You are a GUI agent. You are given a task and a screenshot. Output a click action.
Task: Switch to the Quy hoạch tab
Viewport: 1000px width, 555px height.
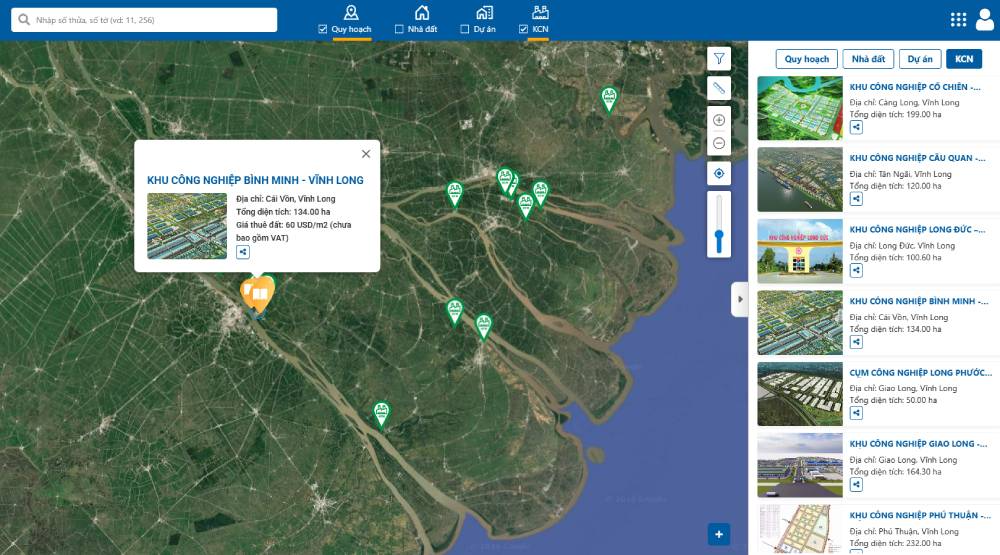tap(806, 59)
